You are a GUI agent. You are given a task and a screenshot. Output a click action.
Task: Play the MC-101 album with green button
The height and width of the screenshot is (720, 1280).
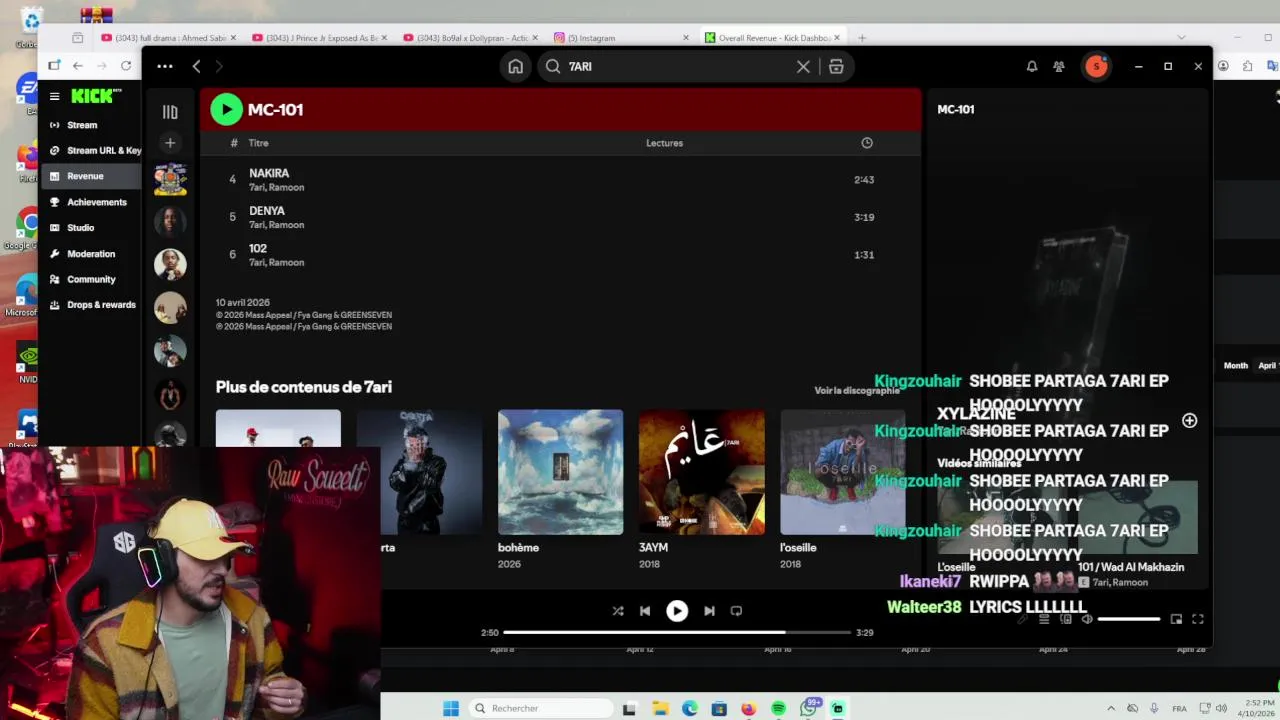pos(226,109)
